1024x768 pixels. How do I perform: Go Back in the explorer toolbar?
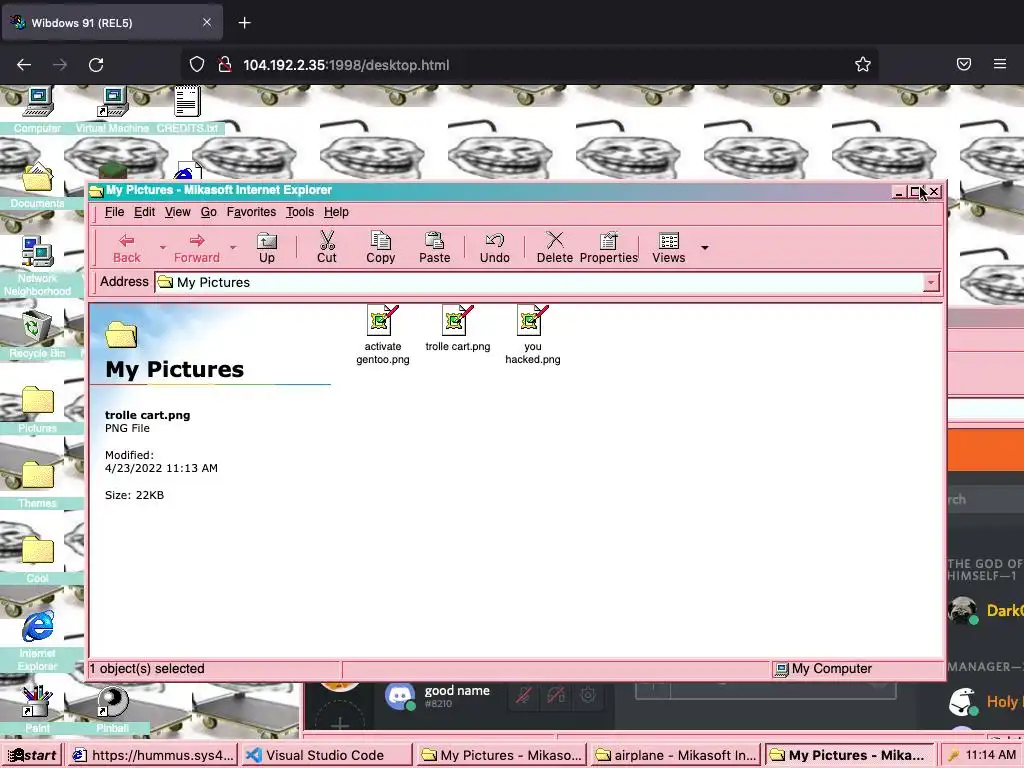click(x=127, y=248)
